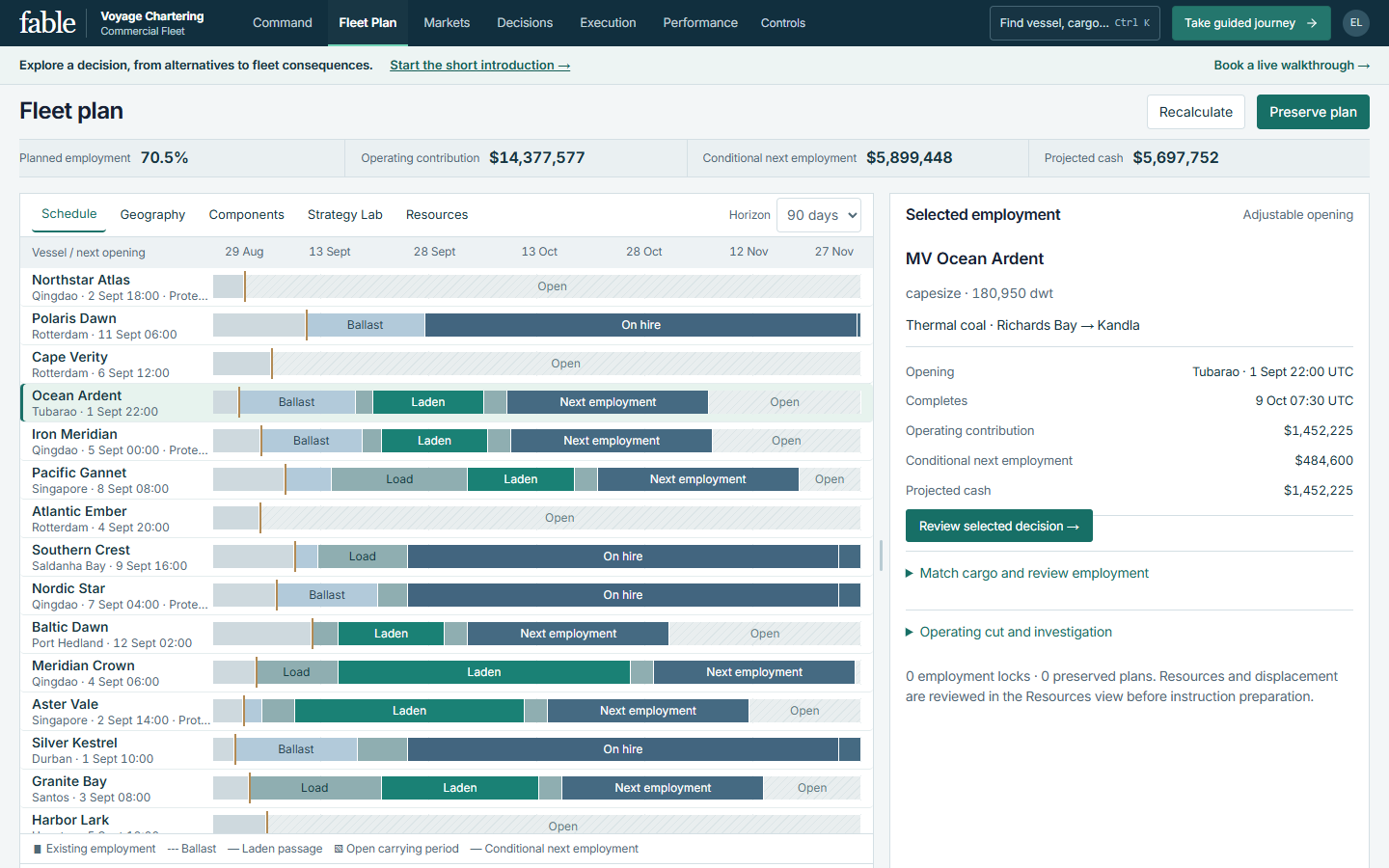Click Pacific Gannet Load segment

399,479
